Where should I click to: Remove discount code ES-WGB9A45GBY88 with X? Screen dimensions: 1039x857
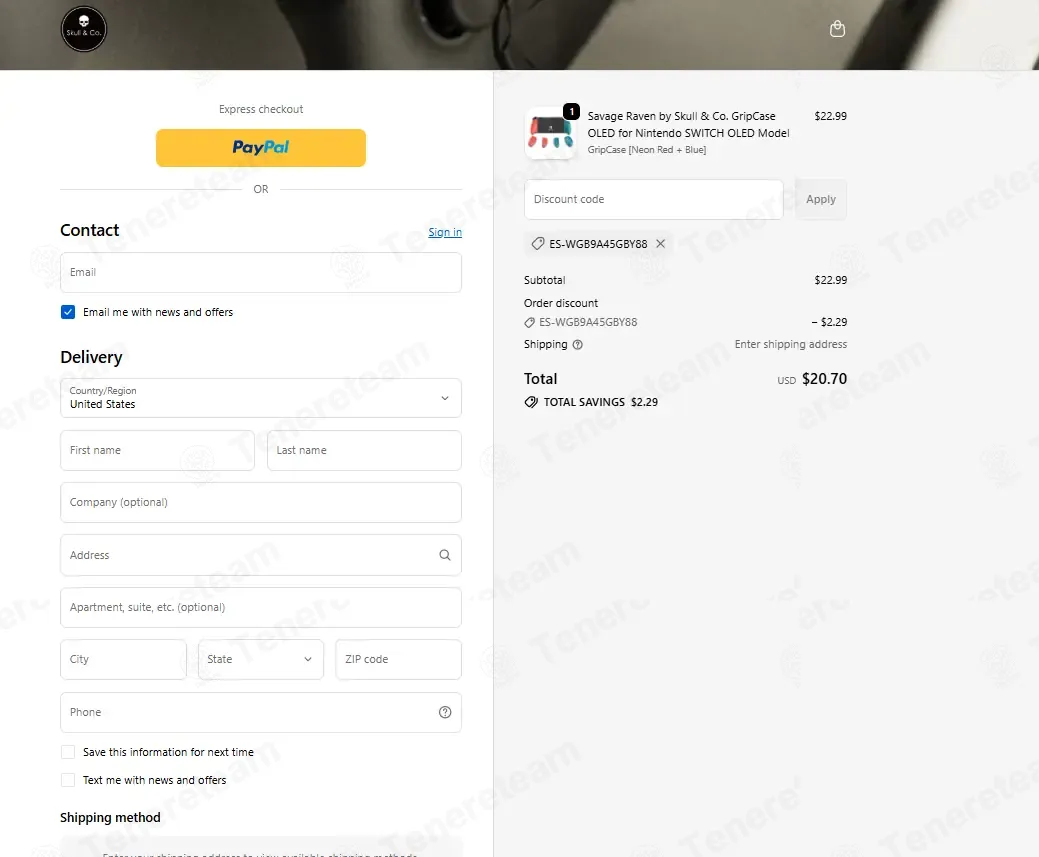tap(660, 244)
